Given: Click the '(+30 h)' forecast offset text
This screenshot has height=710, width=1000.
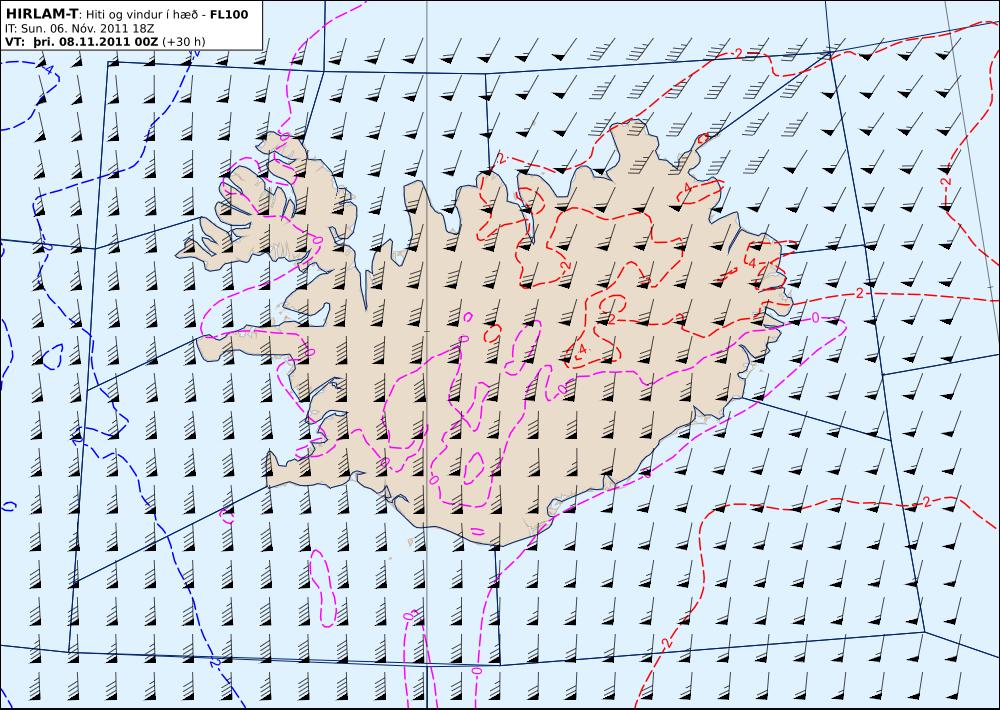Looking at the screenshot, I should pyautogui.click(x=184, y=42).
